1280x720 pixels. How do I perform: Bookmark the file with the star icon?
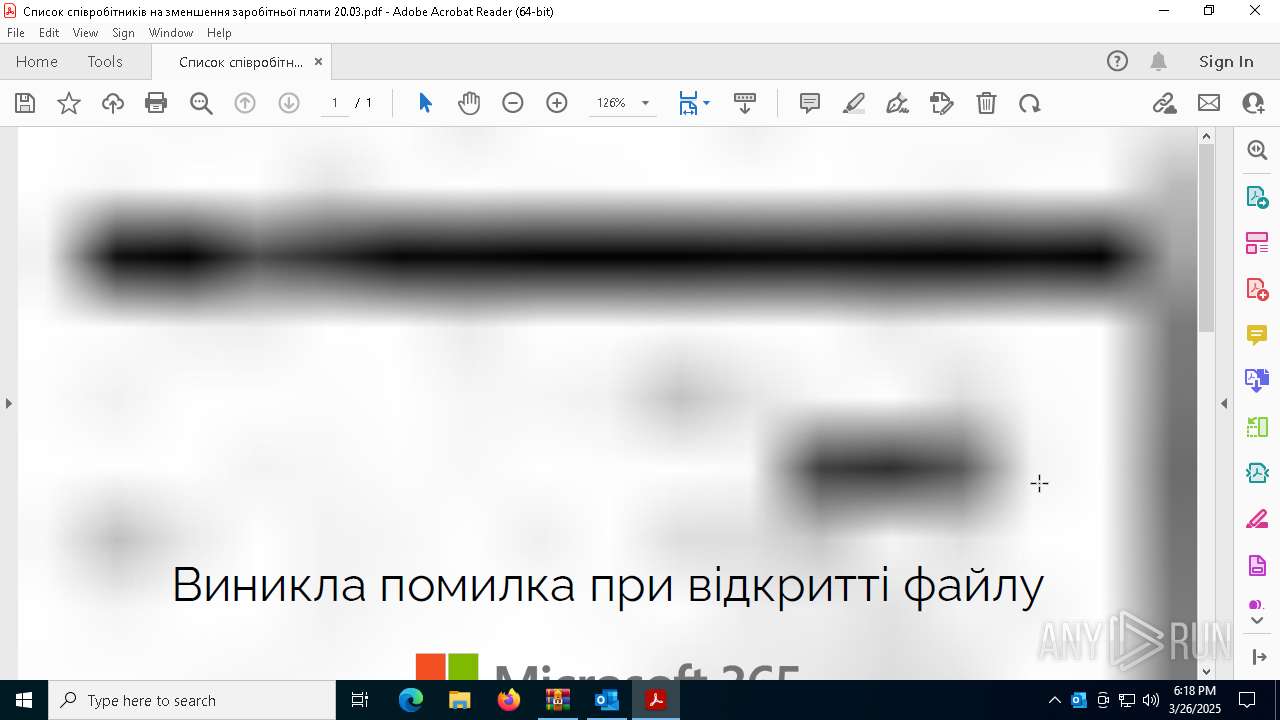coord(69,103)
